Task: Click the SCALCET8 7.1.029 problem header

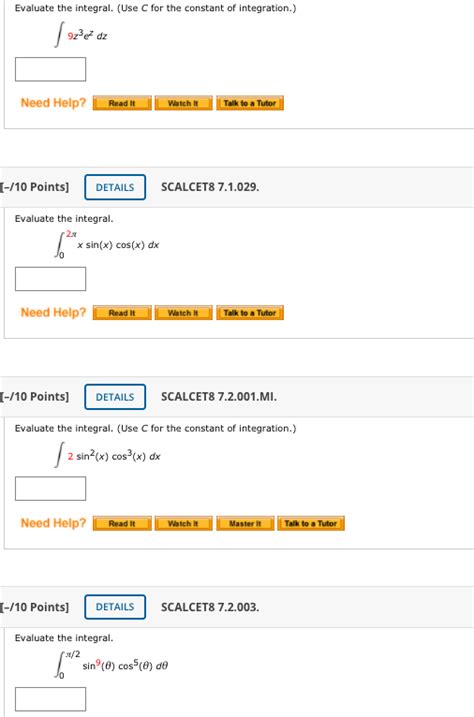Action: [210, 187]
